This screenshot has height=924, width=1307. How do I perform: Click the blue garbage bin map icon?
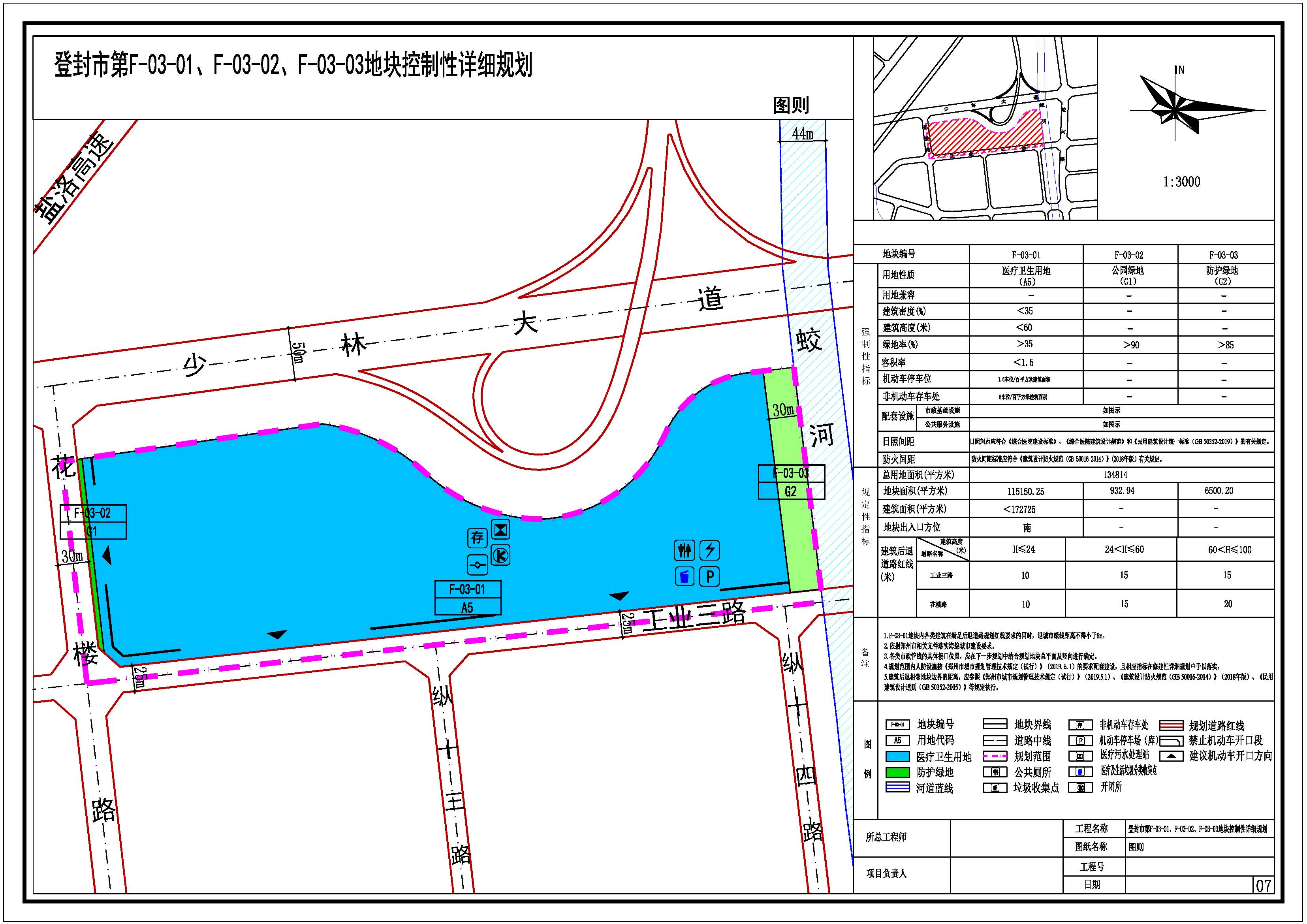(685, 576)
